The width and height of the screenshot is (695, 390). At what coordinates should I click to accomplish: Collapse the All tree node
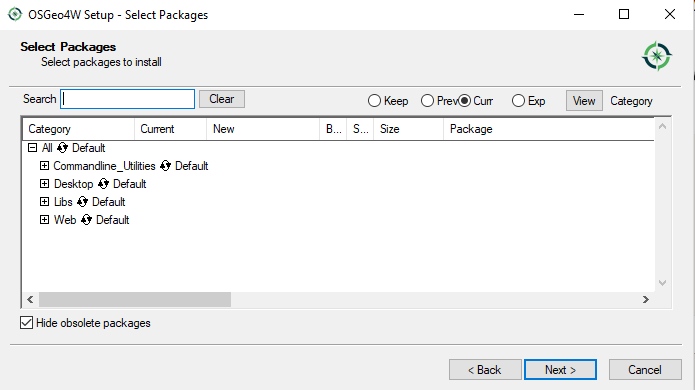click(32, 148)
